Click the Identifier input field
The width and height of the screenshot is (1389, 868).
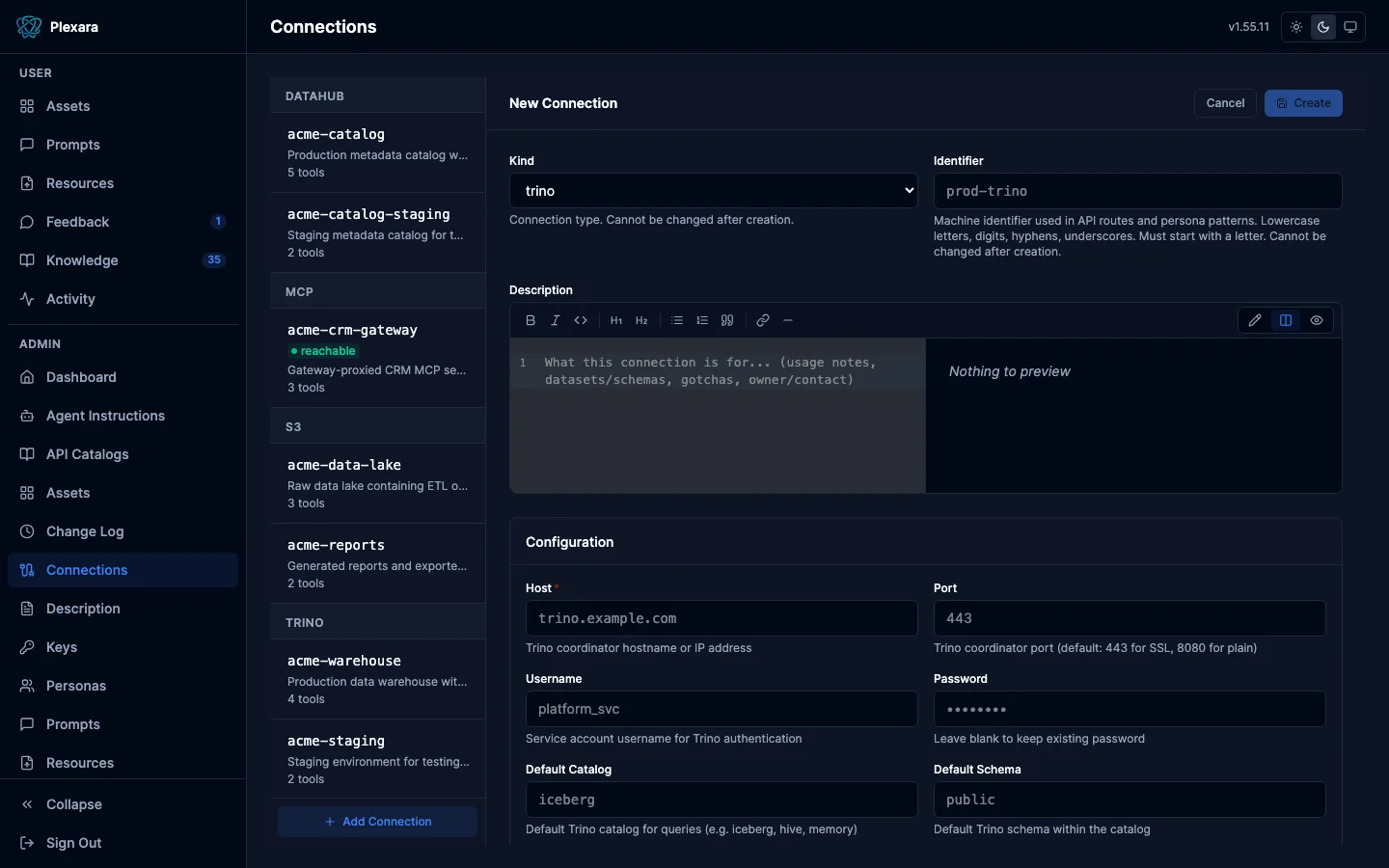click(x=1138, y=191)
